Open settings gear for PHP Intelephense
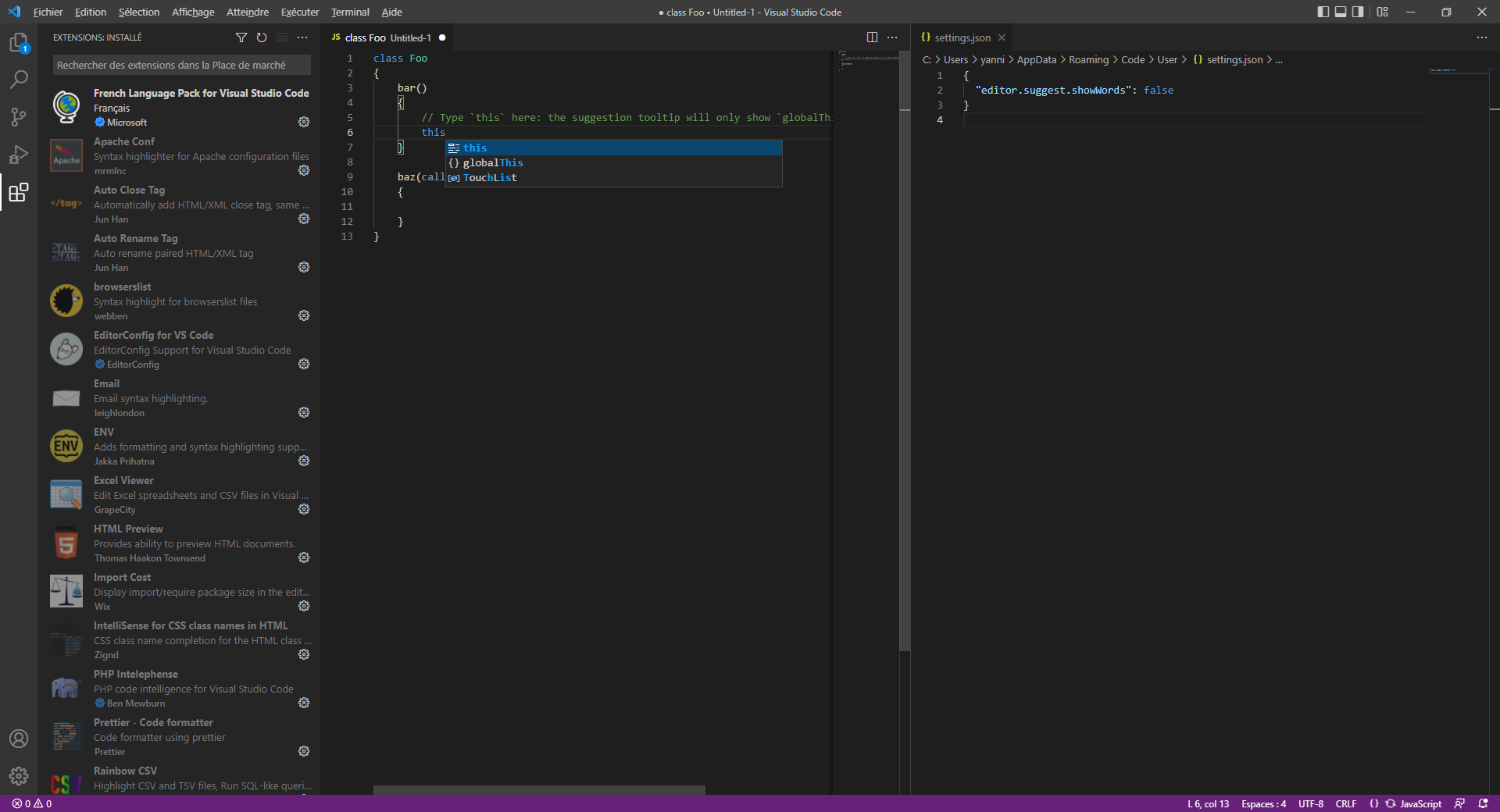The width and height of the screenshot is (1500, 812). point(304,703)
